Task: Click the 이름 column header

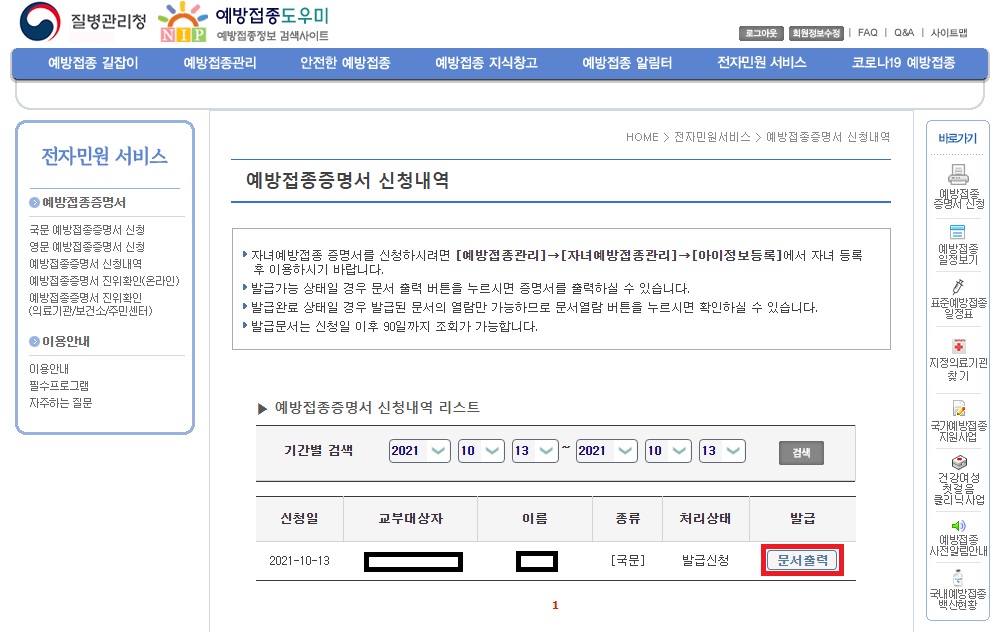Action: click(535, 519)
